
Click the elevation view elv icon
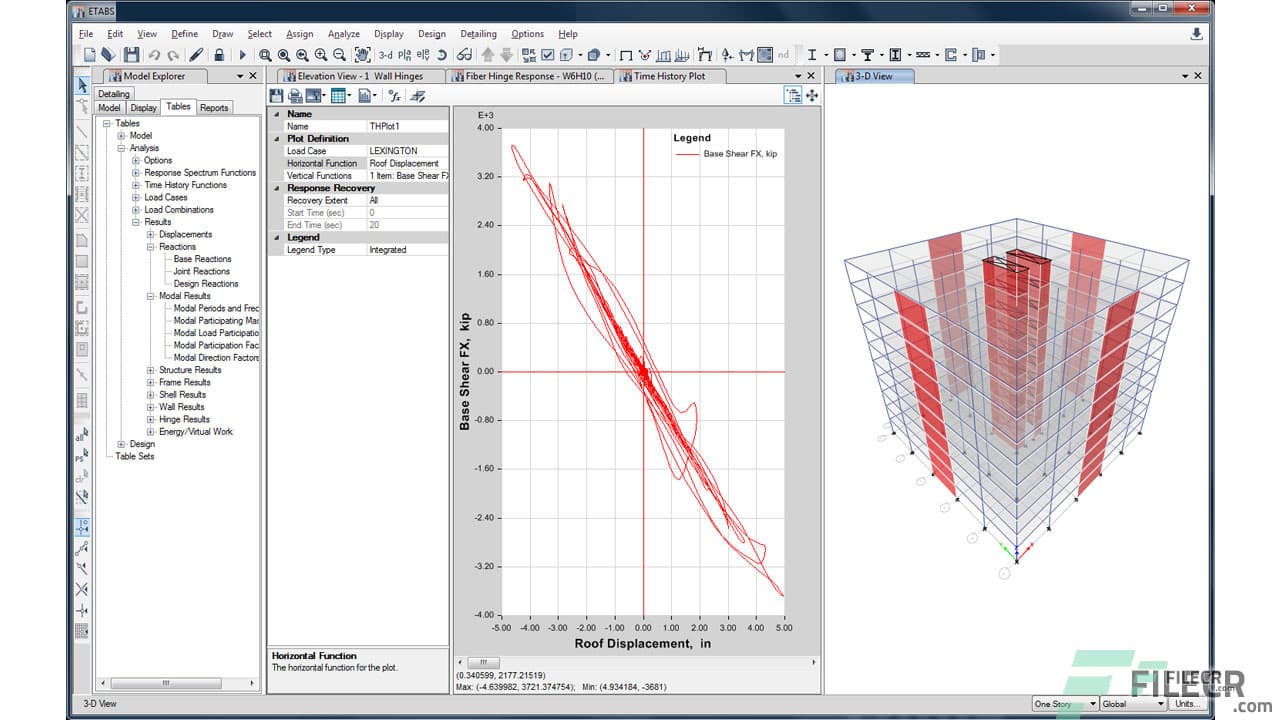coord(422,55)
